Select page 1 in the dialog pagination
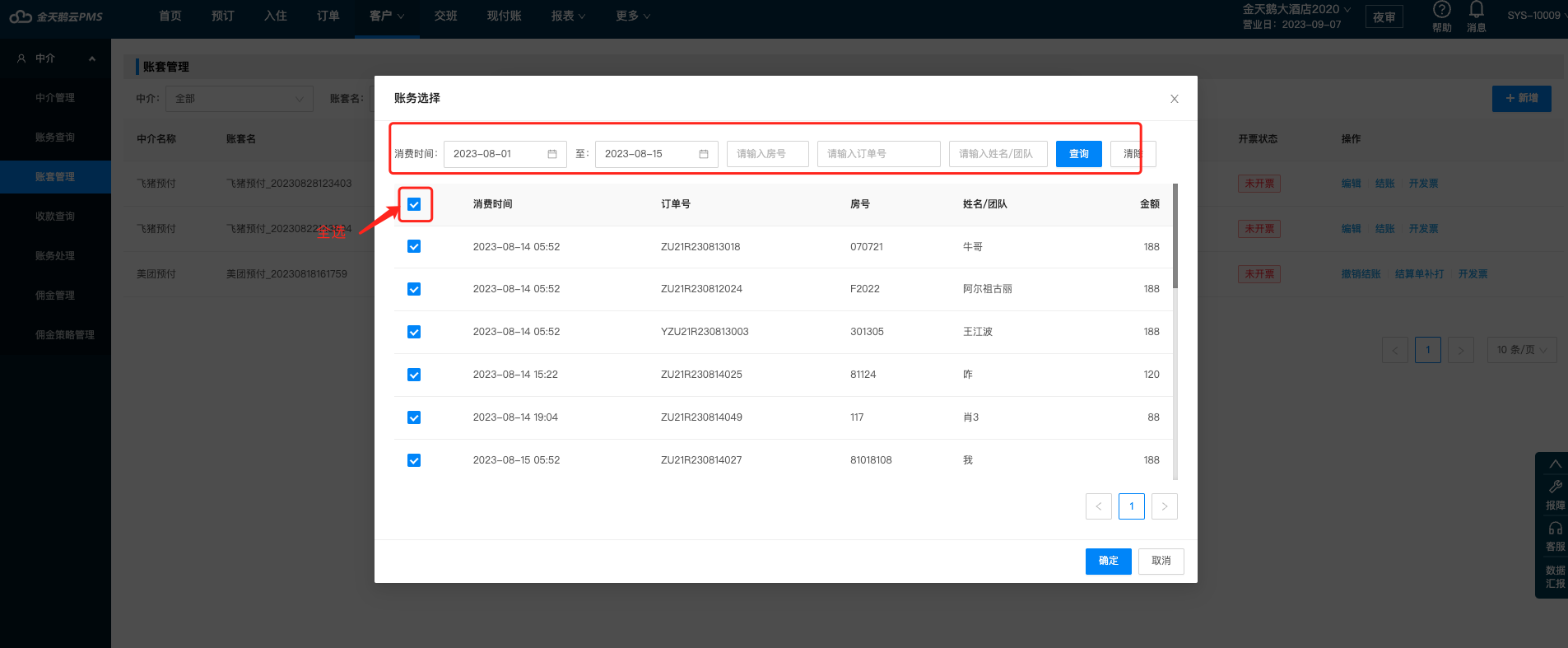Screen dimensions: 1568x648 1132,506
